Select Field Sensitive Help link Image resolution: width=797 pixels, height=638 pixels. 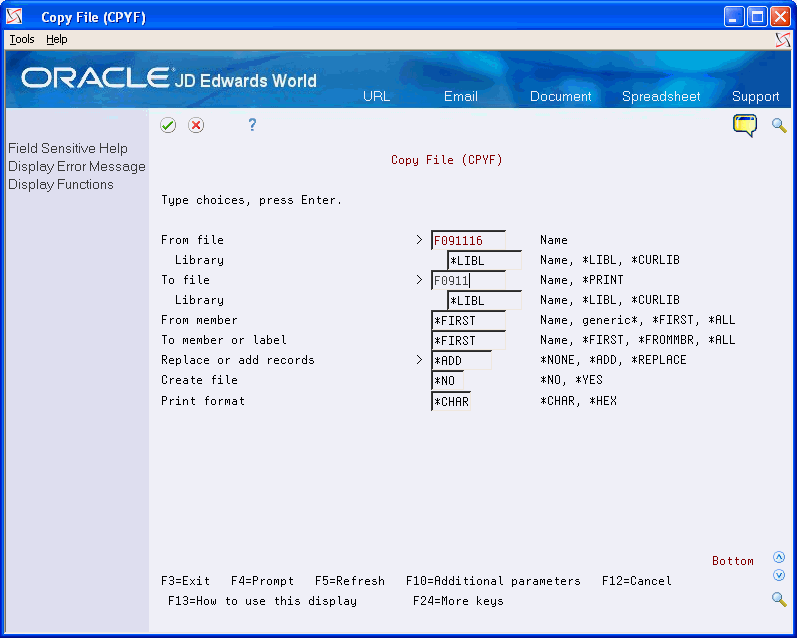point(68,148)
